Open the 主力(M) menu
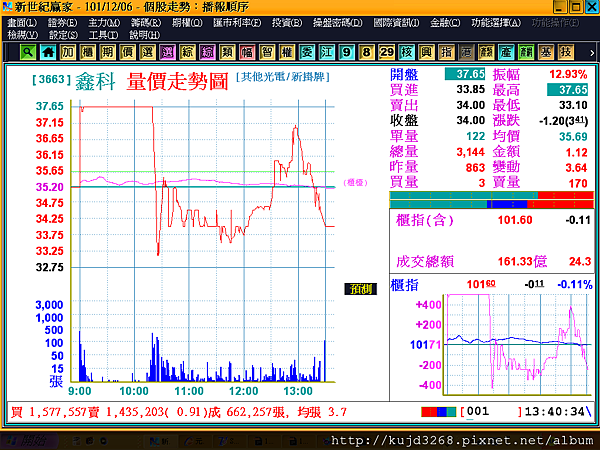 pyautogui.click(x=104, y=23)
